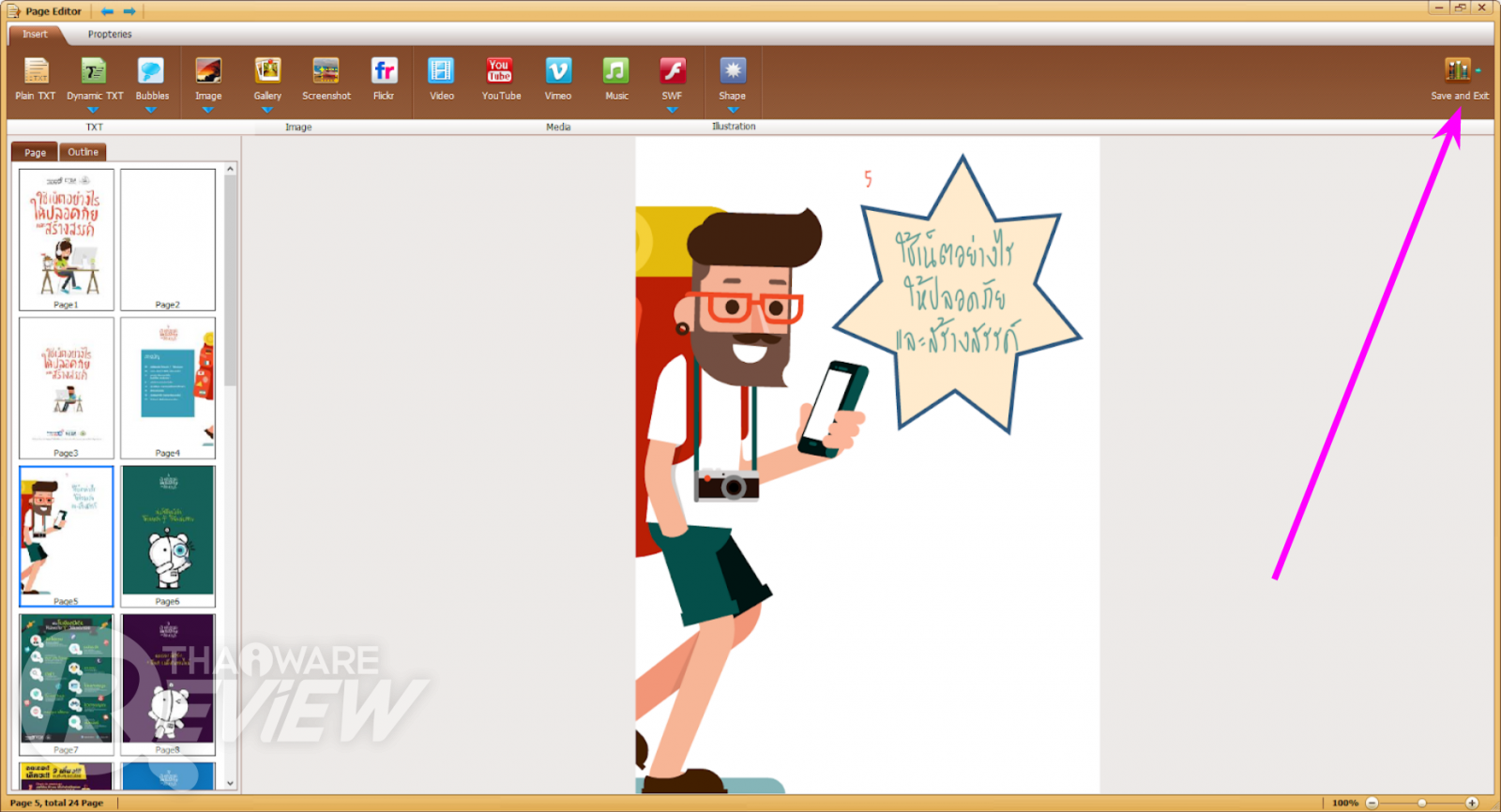Click the 100% zoom level text
Viewport: 1501px width, 812px height.
pyautogui.click(x=1345, y=803)
